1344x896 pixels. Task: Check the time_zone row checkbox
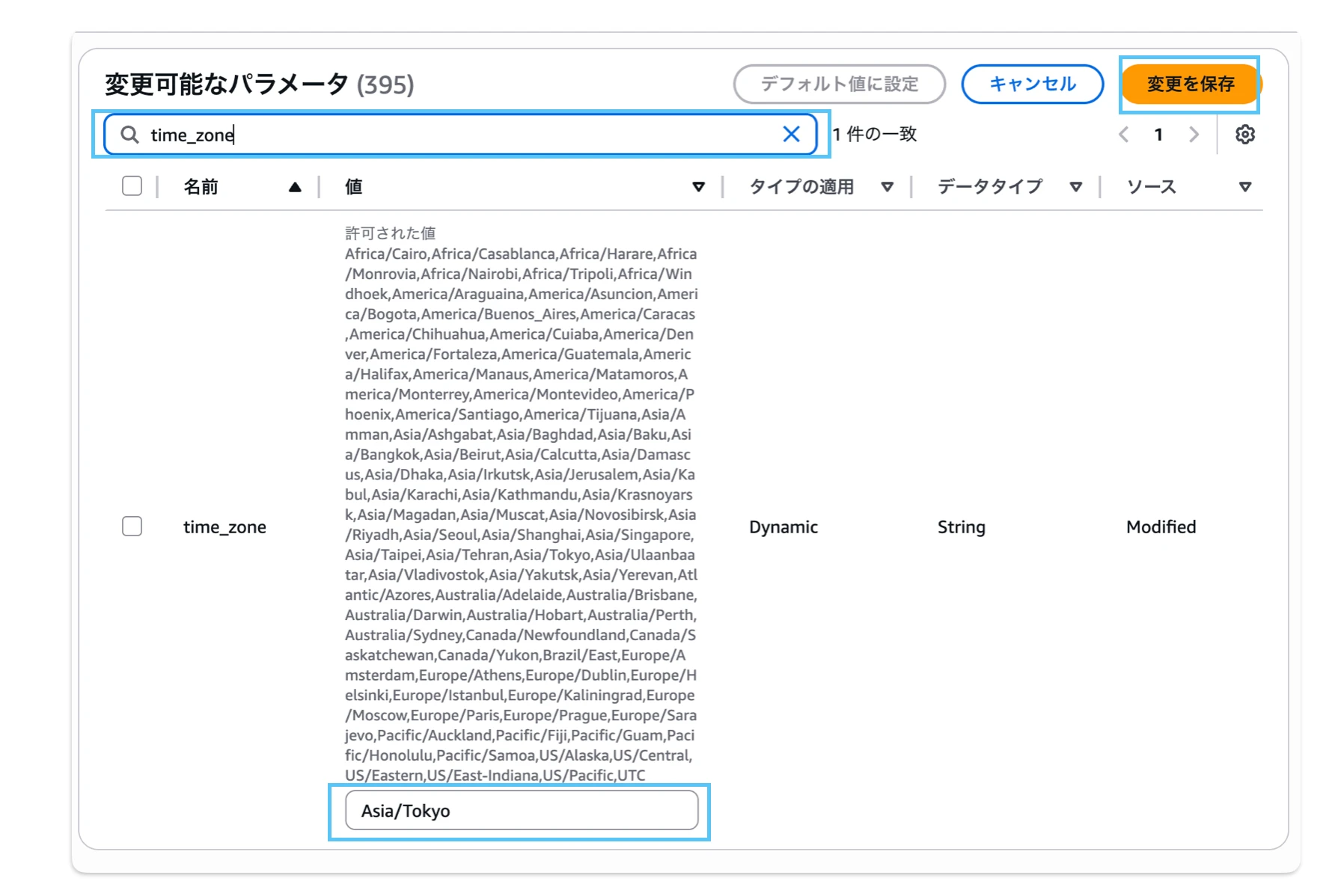coord(132,527)
